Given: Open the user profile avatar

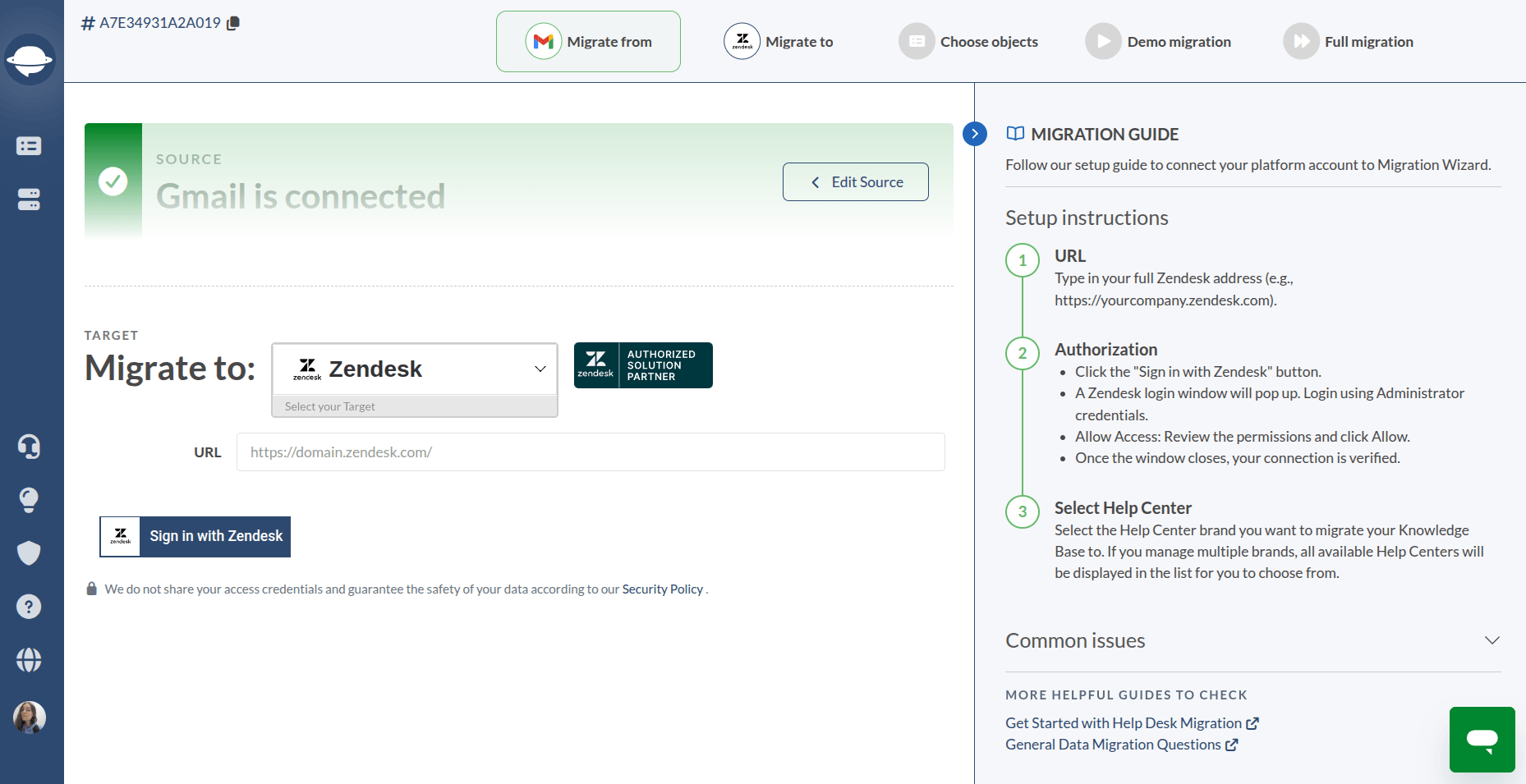Looking at the screenshot, I should coord(30,718).
